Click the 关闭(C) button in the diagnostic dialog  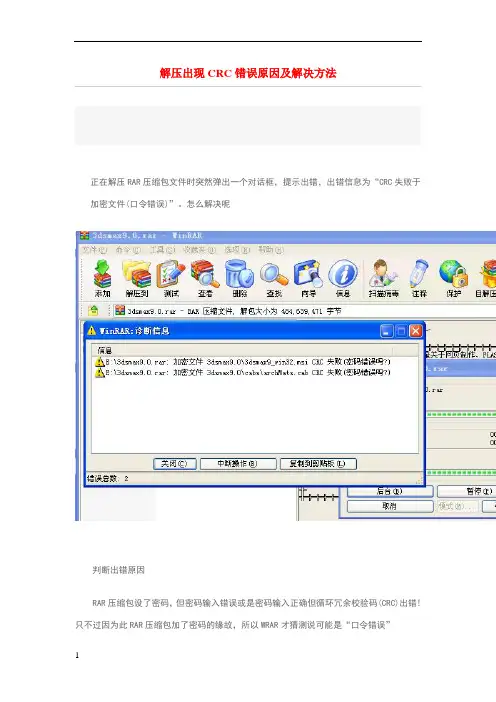pos(175,464)
